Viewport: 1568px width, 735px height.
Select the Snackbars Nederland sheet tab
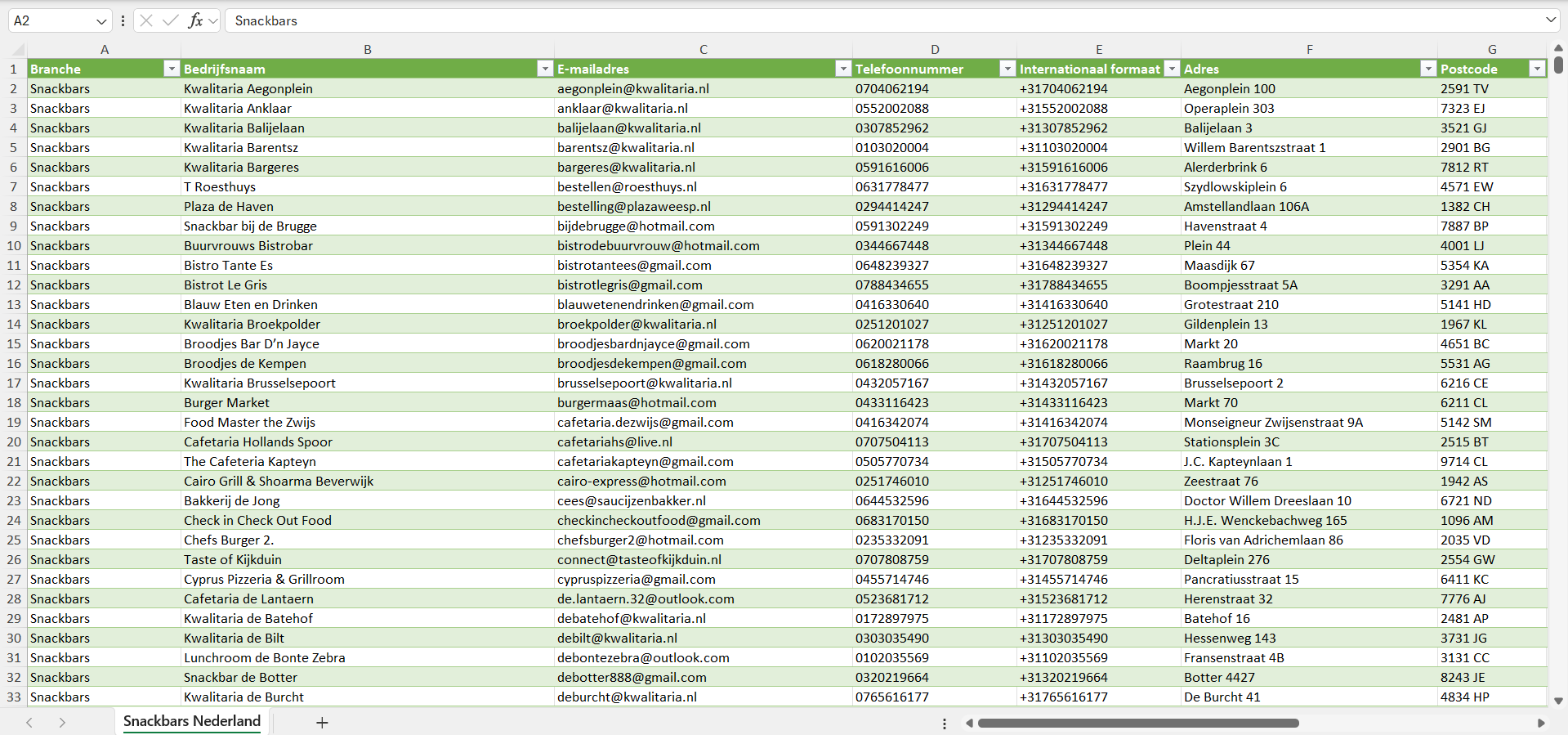coord(192,721)
